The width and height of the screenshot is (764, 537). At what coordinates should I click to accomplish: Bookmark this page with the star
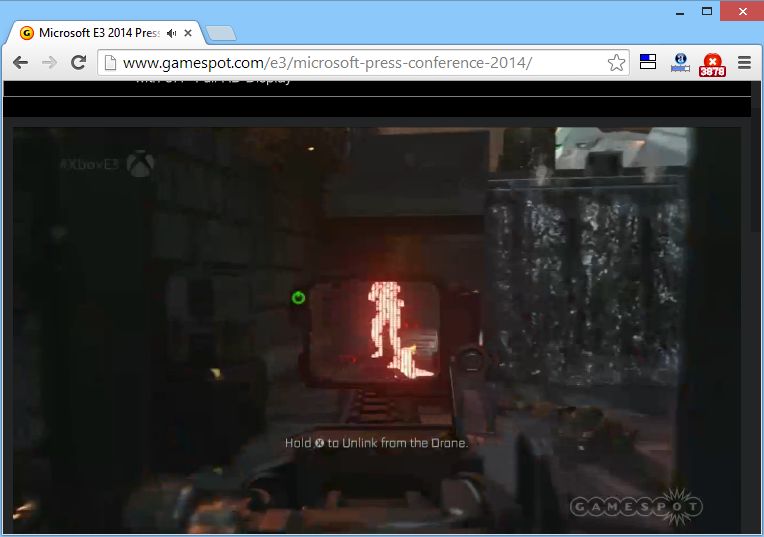pos(616,63)
